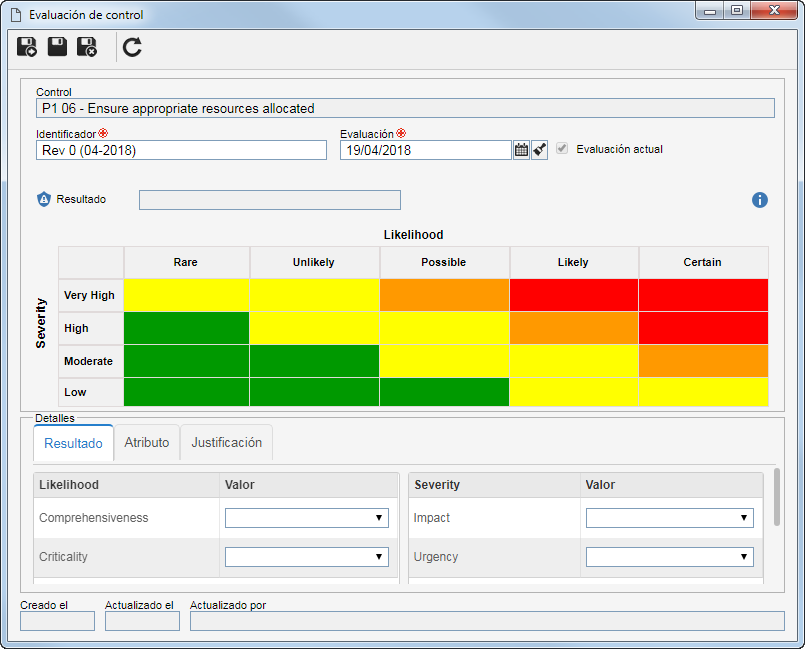
Task: Click the Save and Close icon
Action: pos(87,47)
